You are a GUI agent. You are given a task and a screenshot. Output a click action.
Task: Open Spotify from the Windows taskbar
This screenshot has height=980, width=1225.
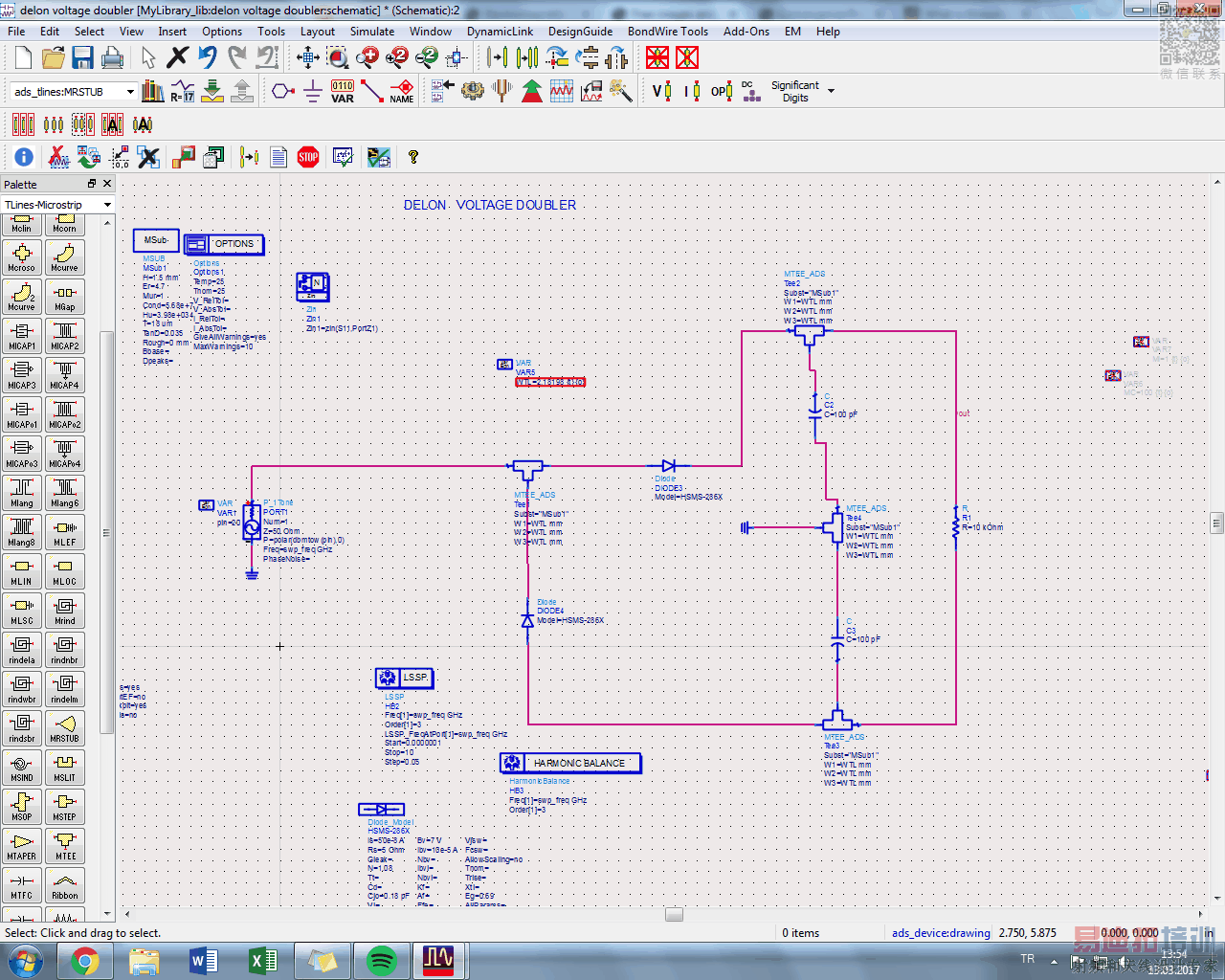tap(381, 960)
